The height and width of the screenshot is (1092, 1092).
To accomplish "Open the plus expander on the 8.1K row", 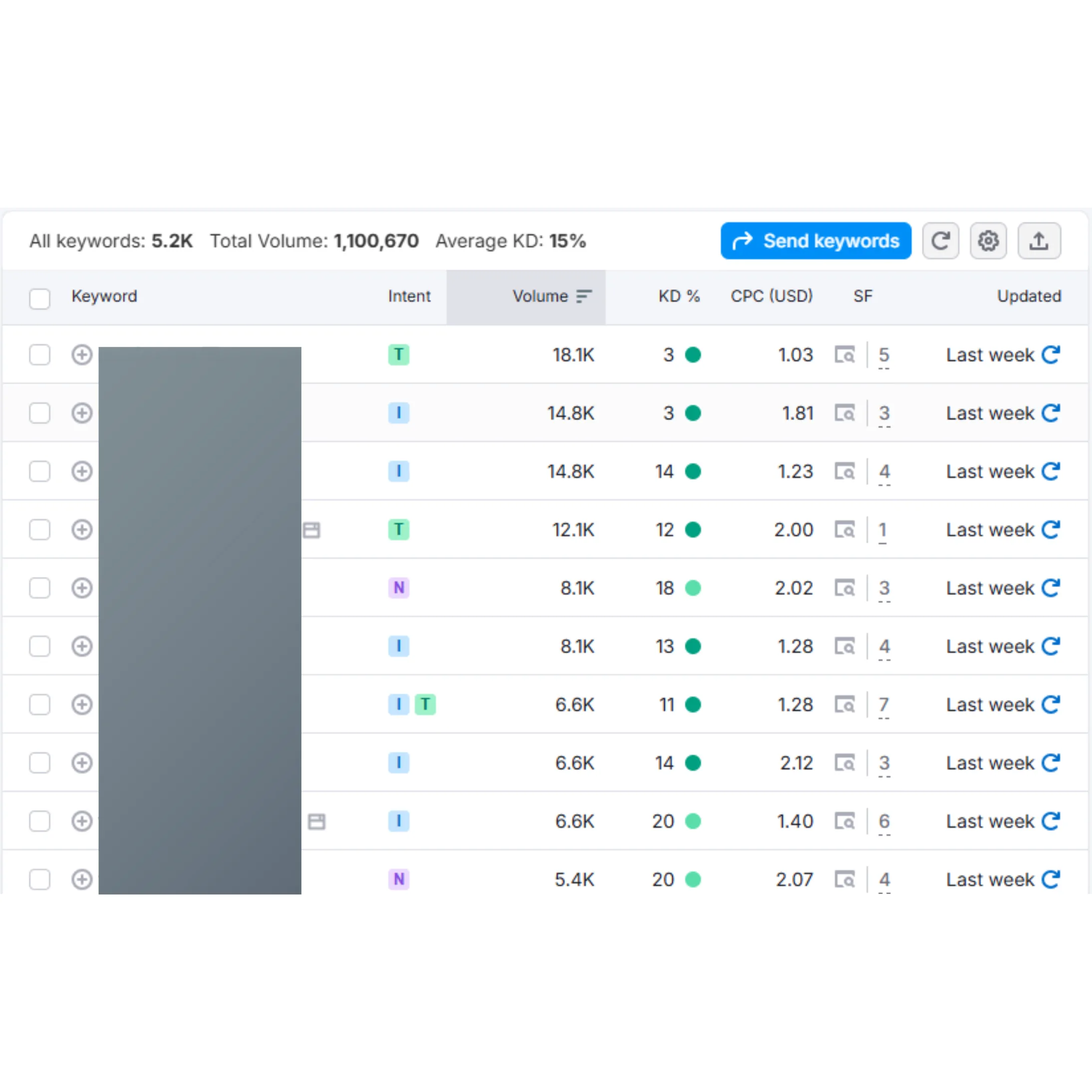I will pyautogui.click(x=82, y=588).
